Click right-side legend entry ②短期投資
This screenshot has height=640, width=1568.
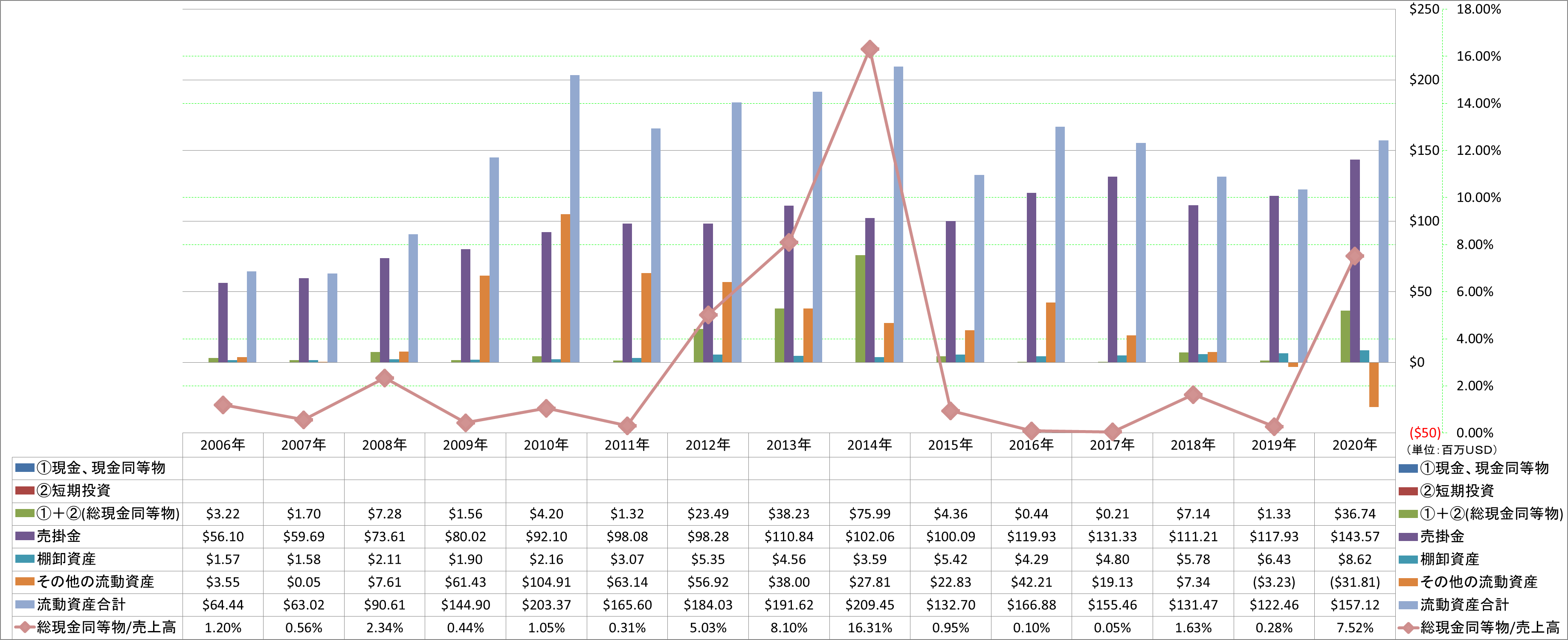(1446, 491)
